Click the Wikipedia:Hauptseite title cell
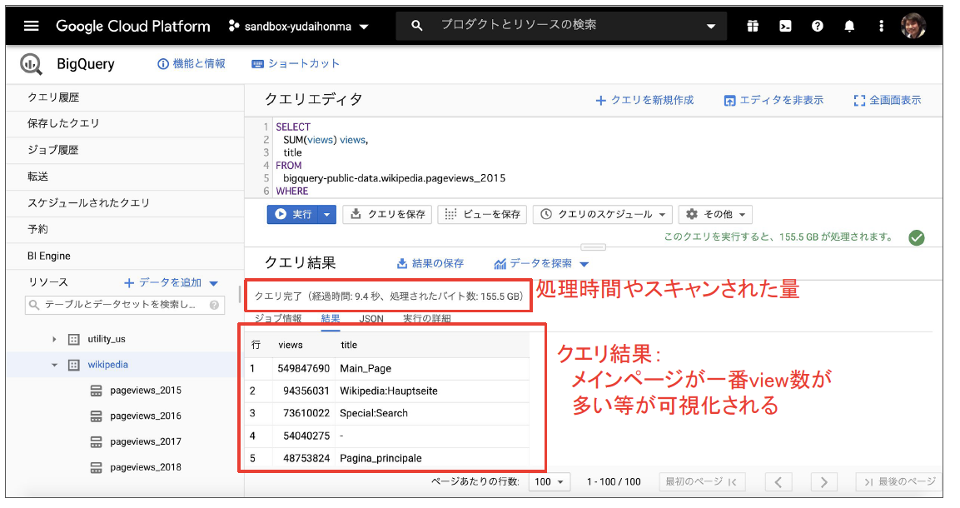This screenshot has width=960, height=508. pyautogui.click(x=389, y=391)
